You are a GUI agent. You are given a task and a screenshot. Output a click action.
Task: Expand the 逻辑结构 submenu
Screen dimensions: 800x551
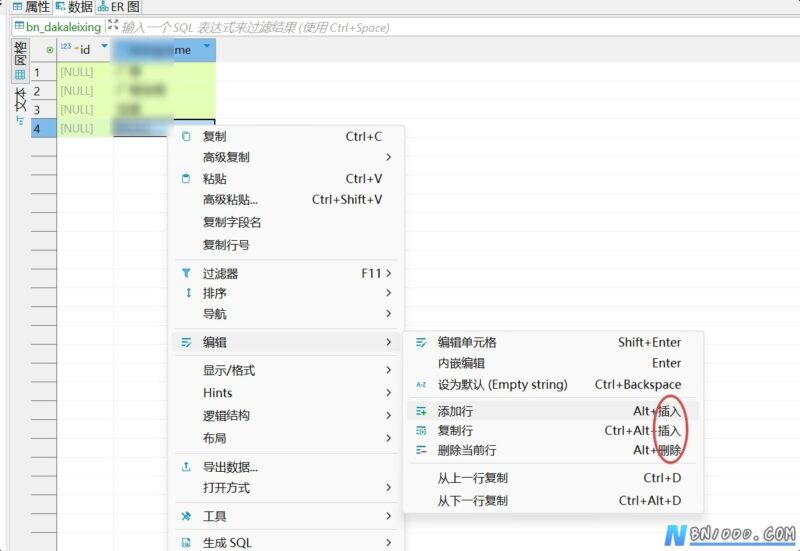(x=389, y=415)
